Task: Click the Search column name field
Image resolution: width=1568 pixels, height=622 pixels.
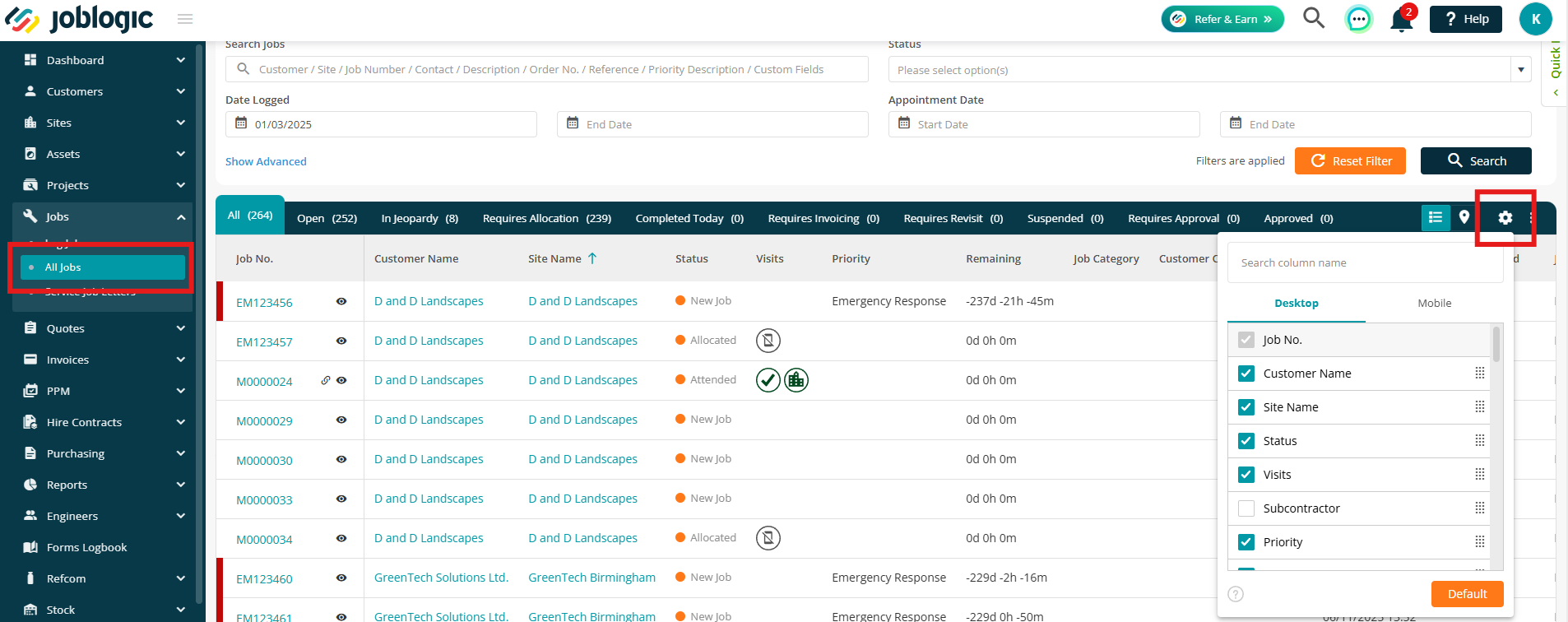Action: (1366, 262)
